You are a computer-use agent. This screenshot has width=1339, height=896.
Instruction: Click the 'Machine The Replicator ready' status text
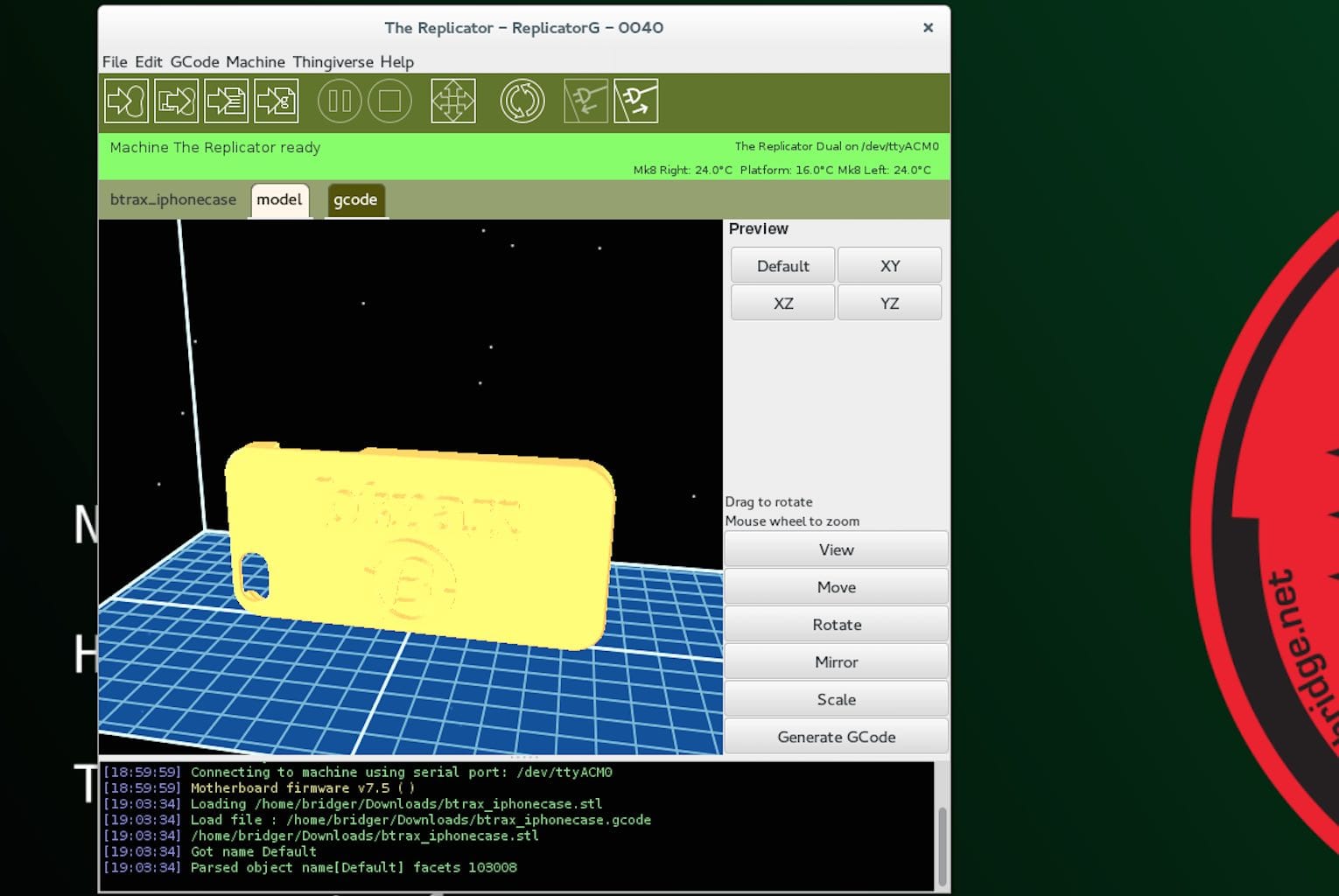click(x=215, y=147)
